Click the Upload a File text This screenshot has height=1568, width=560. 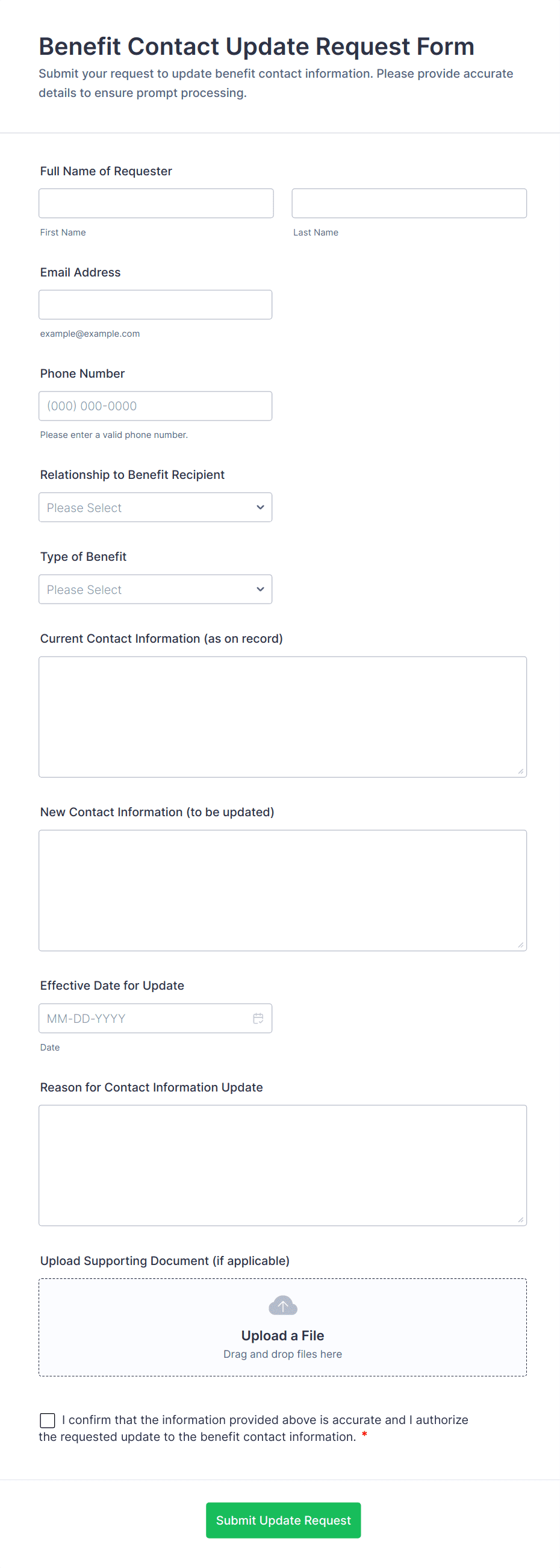click(x=282, y=1335)
